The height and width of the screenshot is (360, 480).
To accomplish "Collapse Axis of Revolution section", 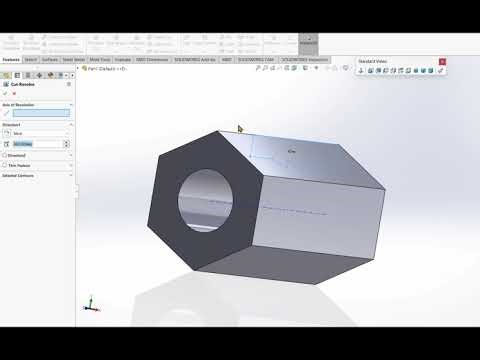I will click(x=71, y=105).
